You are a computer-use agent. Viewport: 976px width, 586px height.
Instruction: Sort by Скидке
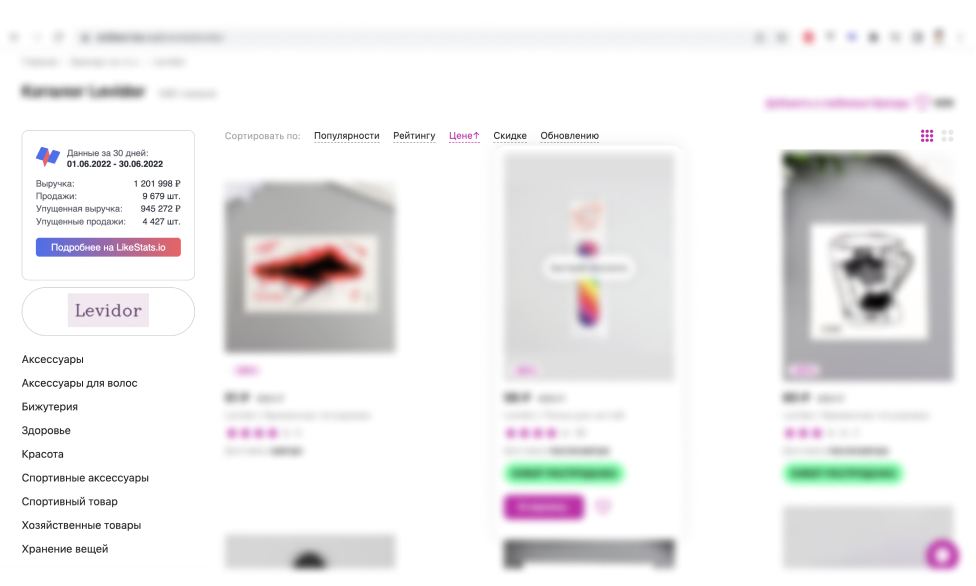pos(510,136)
